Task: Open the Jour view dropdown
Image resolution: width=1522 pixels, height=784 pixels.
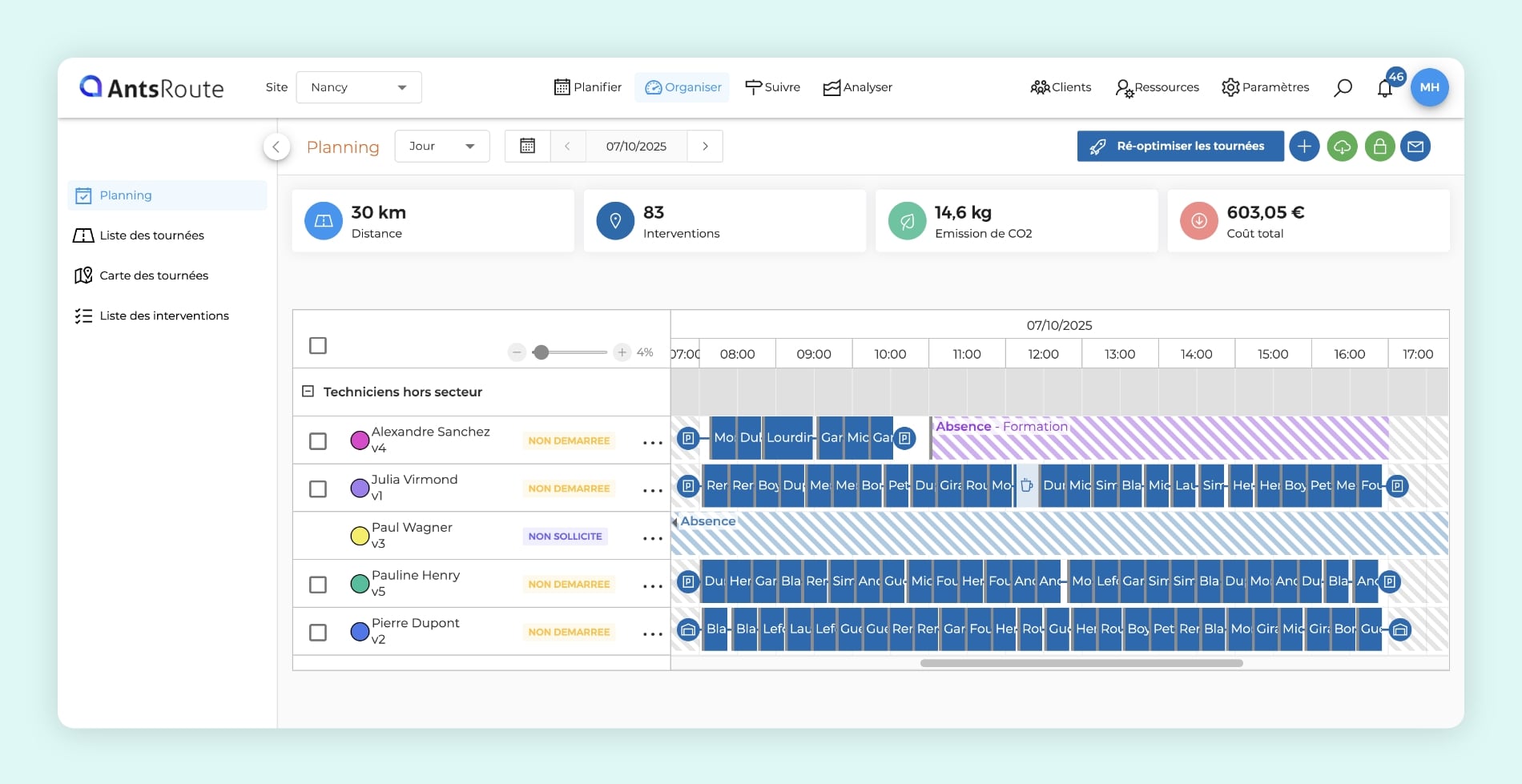Action: coord(441,147)
